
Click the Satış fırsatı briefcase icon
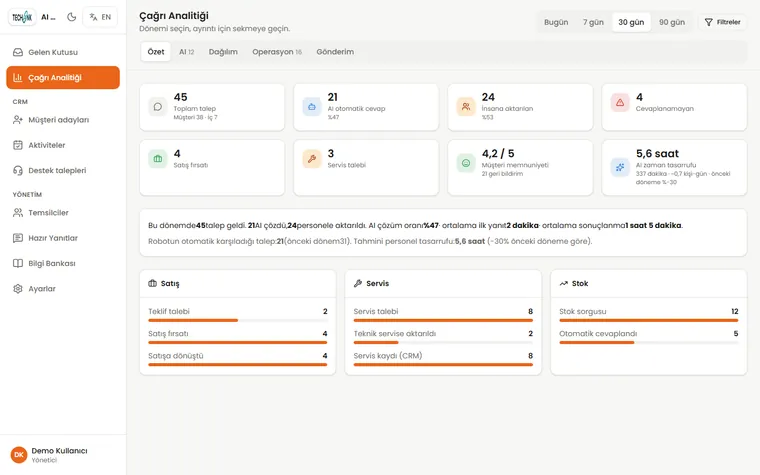(x=158, y=158)
